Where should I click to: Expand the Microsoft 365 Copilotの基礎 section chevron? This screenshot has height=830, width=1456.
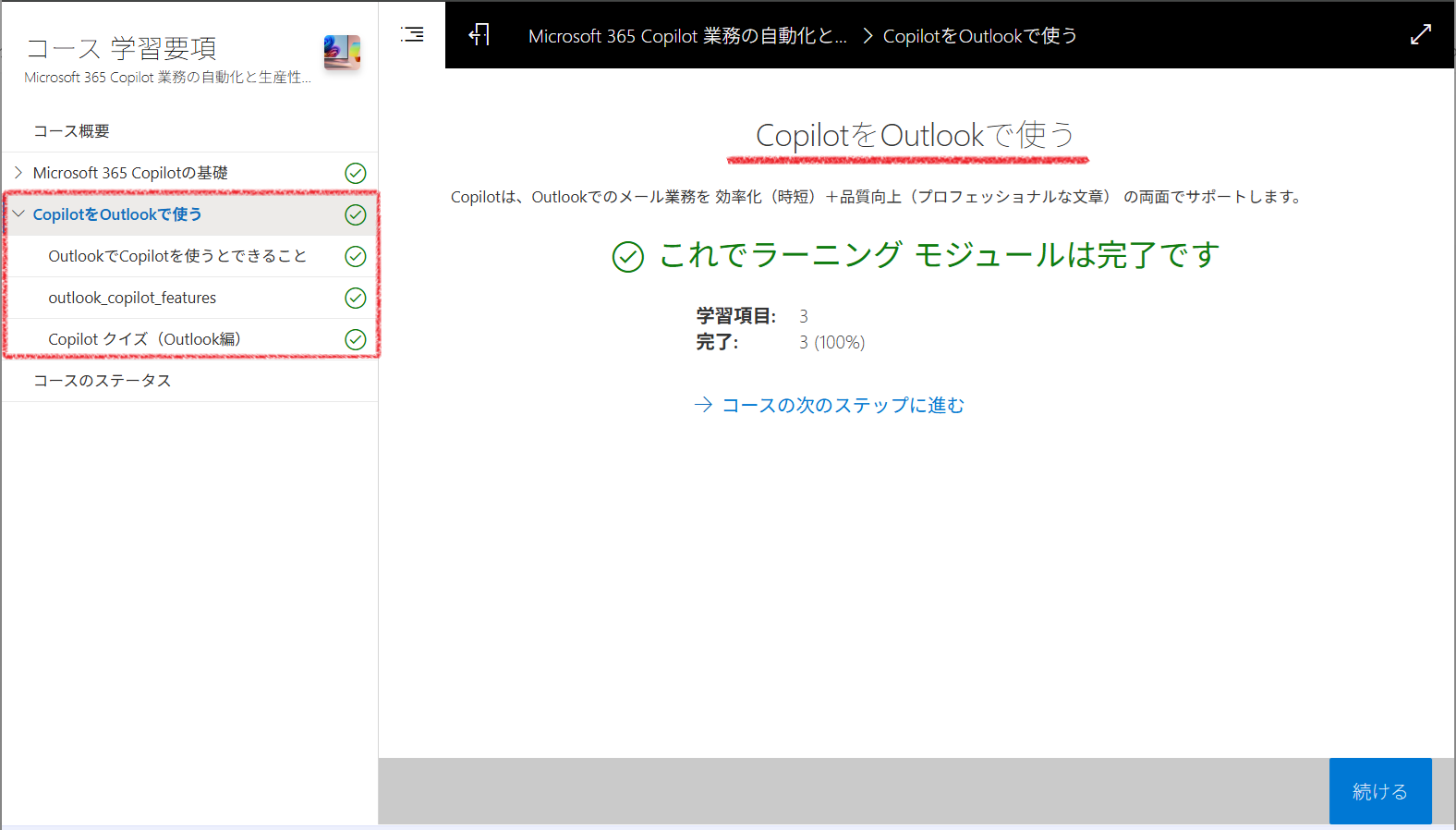[x=18, y=172]
